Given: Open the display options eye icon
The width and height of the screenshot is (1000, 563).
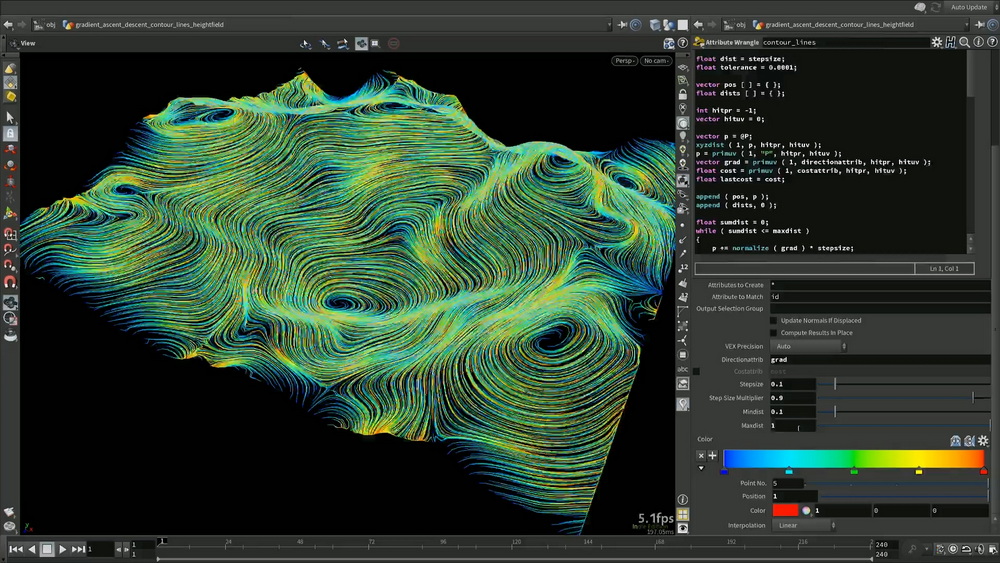Looking at the screenshot, I should point(683,529).
